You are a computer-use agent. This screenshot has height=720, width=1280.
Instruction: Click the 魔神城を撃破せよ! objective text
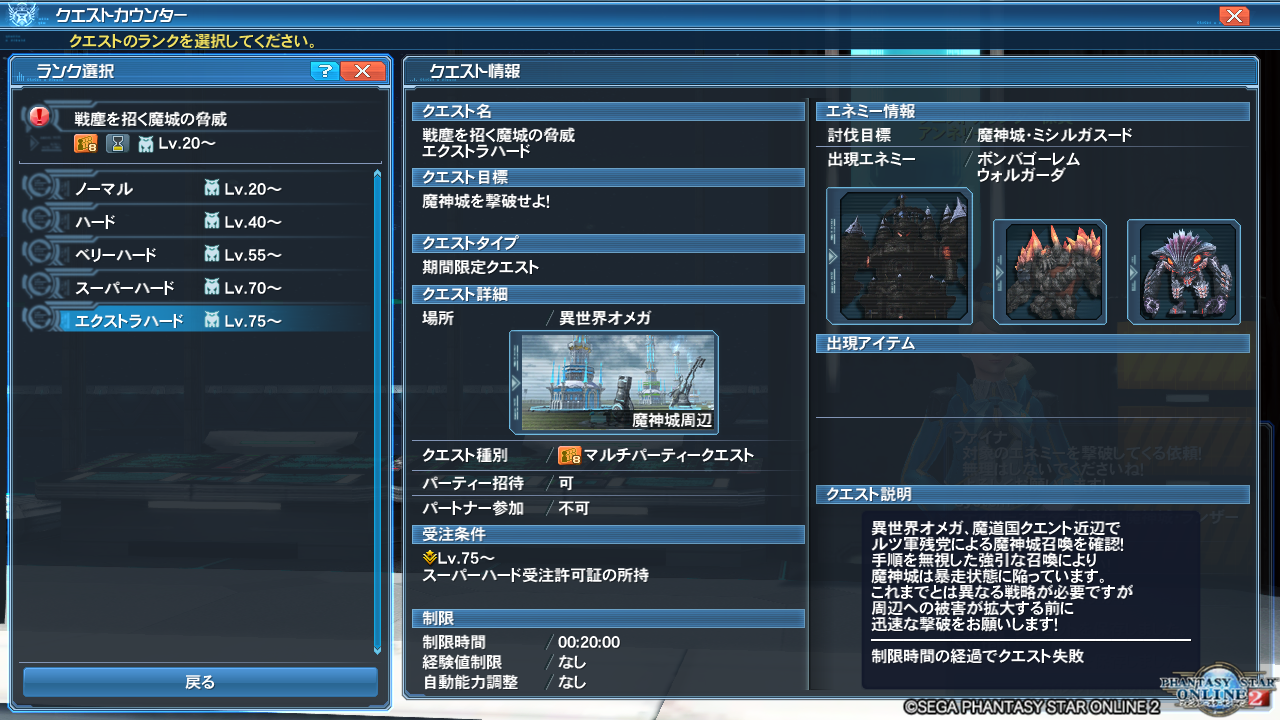486,201
